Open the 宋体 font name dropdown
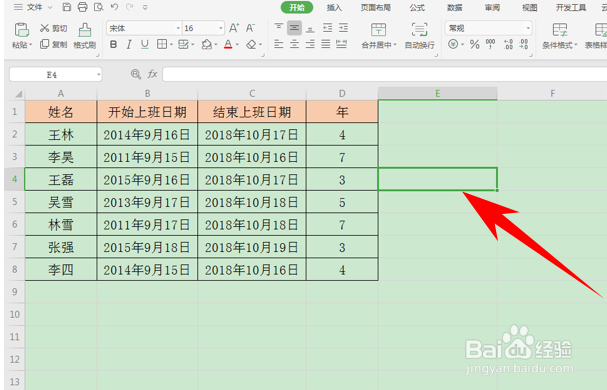The width and height of the screenshot is (607, 390). click(x=178, y=28)
